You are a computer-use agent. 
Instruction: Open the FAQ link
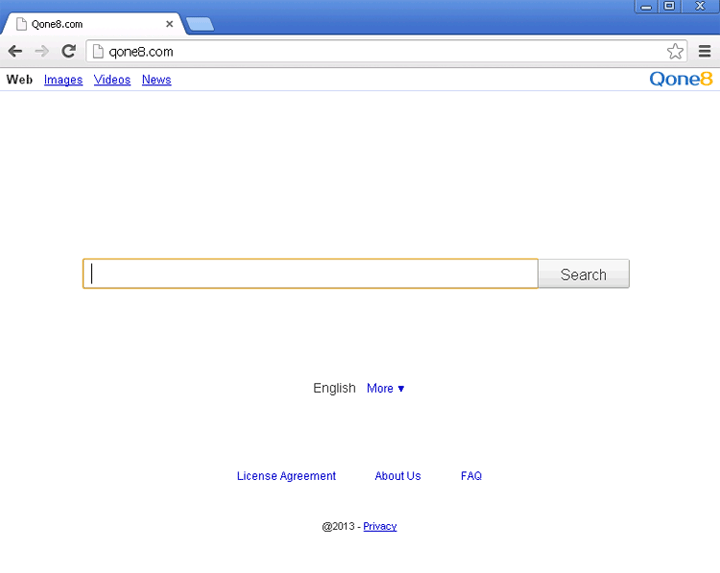471,476
